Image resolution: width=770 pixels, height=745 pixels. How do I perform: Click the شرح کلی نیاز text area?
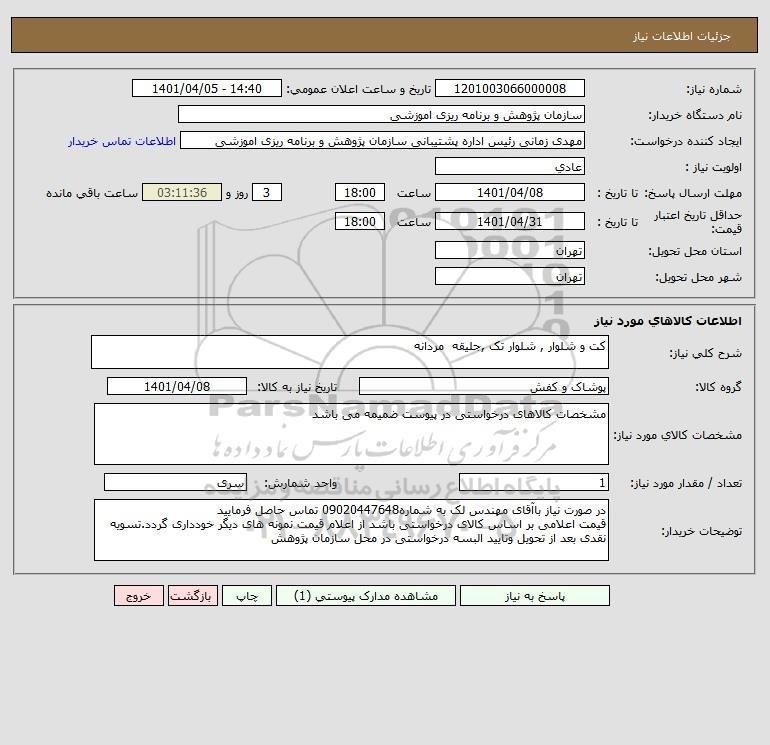(x=350, y=352)
